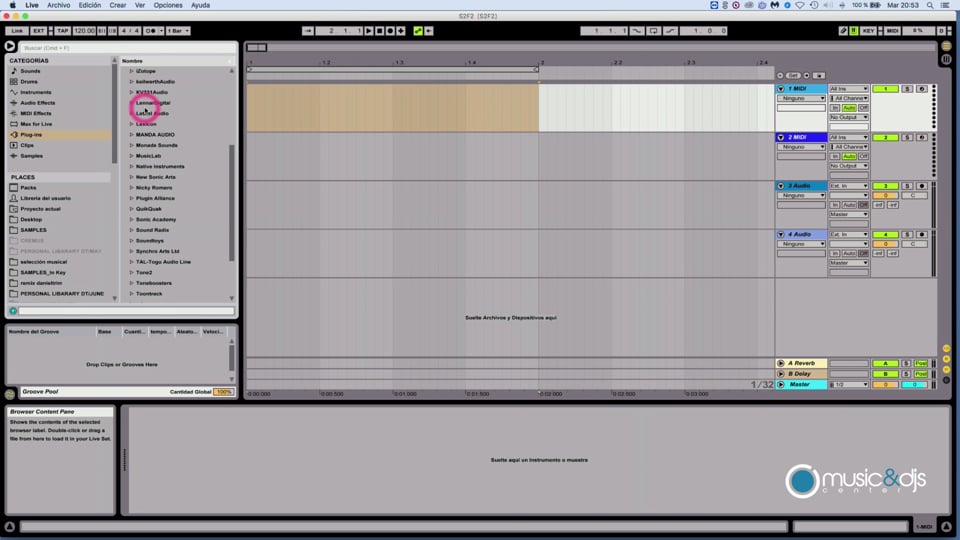The image size is (960, 540).
Task: Show Session View selector icon
Action: coord(946,59)
